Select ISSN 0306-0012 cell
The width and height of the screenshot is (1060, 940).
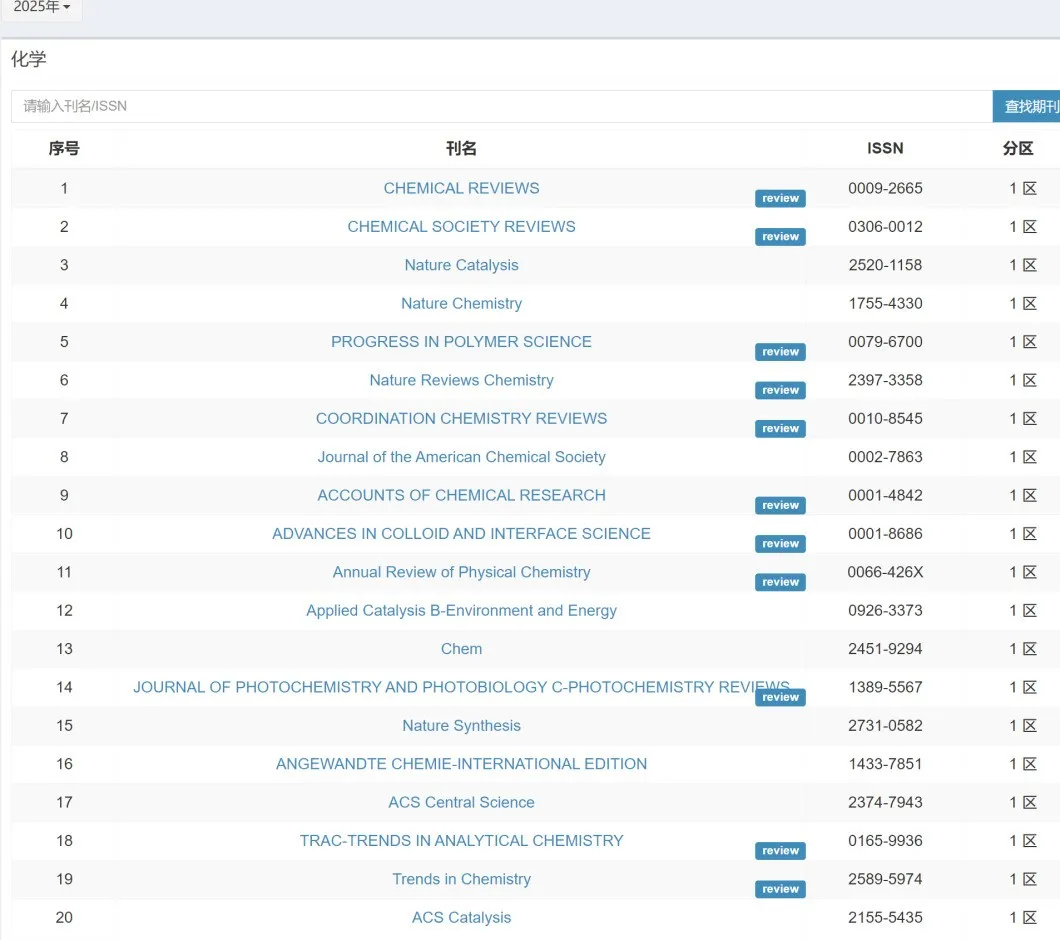[x=885, y=227]
